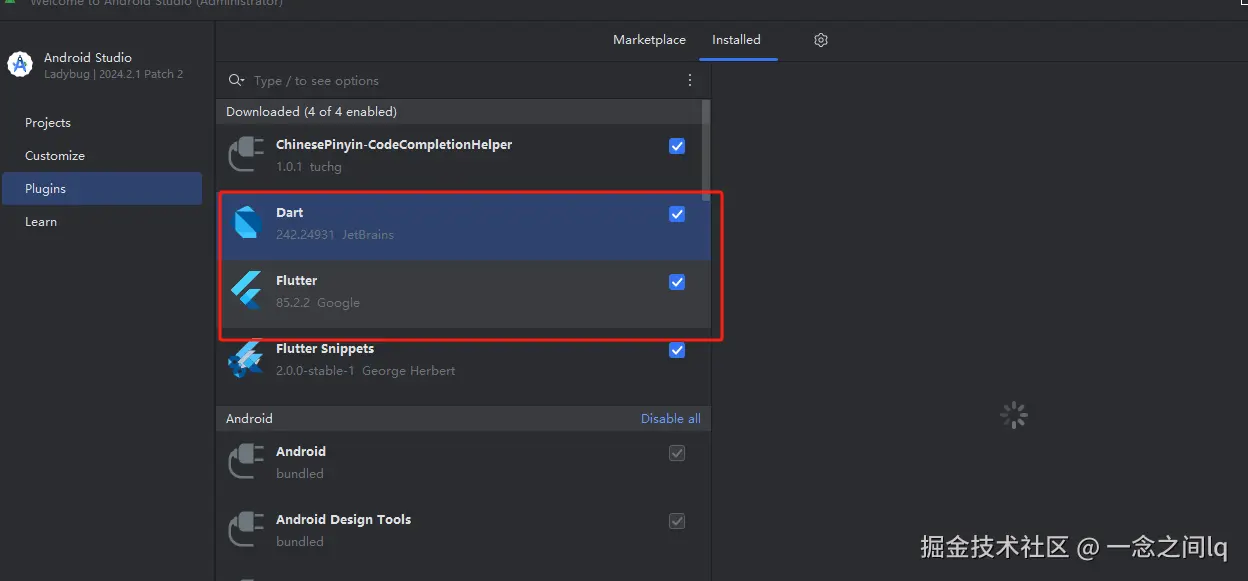Click the Dart plugin icon
Image resolution: width=1248 pixels, height=581 pixels.
[x=246, y=223]
